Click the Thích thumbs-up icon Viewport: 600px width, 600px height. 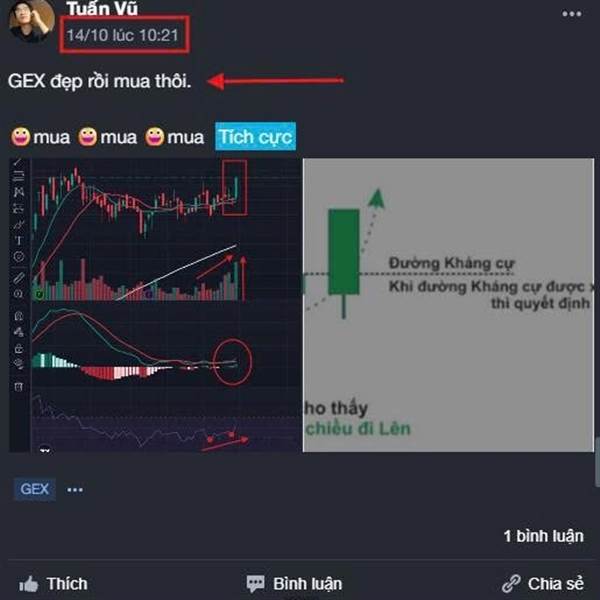tap(29, 584)
